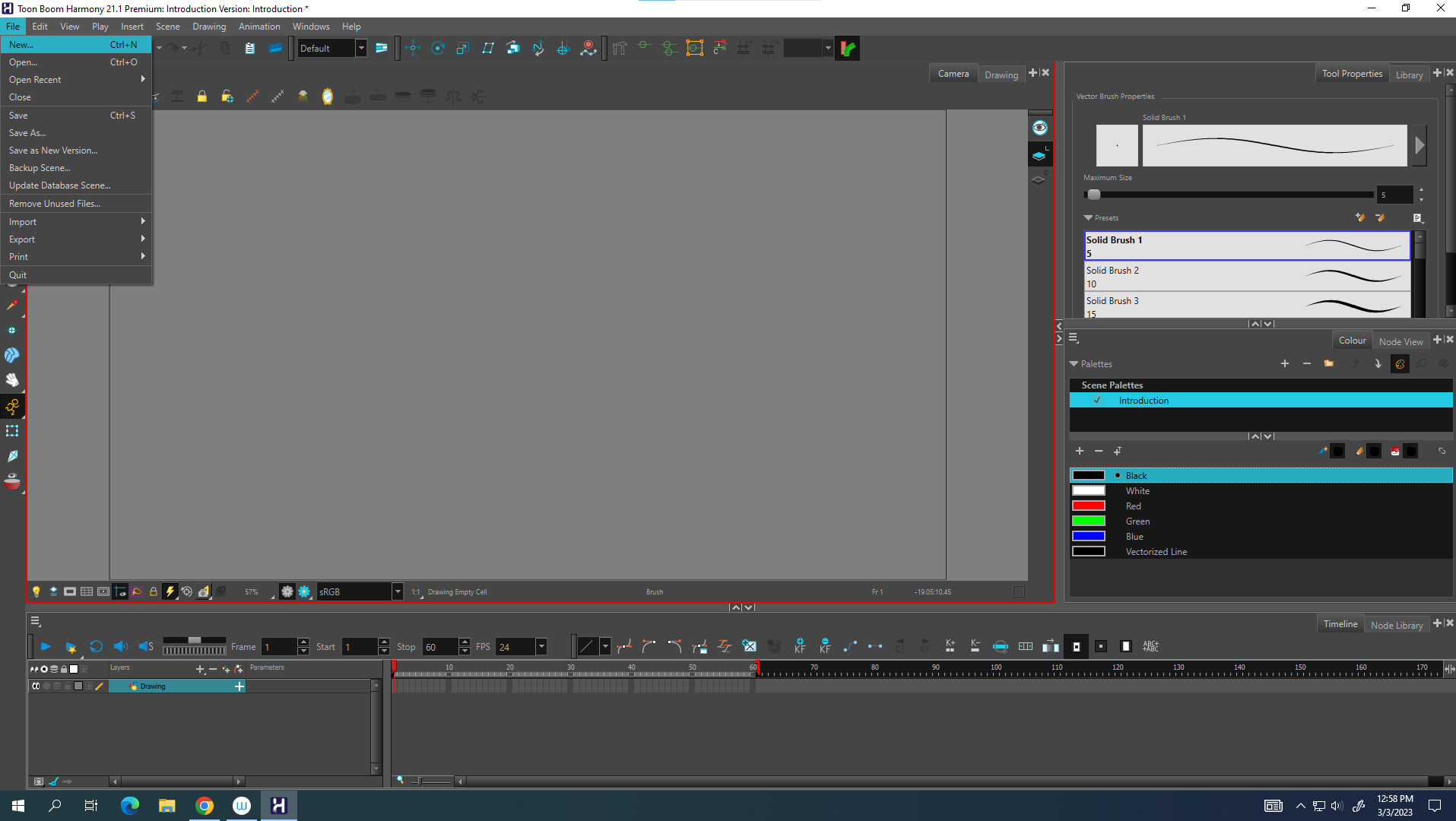Image resolution: width=1456 pixels, height=821 pixels.
Task: Select the Rotate tool in the toolbar
Action: pyautogui.click(x=438, y=48)
